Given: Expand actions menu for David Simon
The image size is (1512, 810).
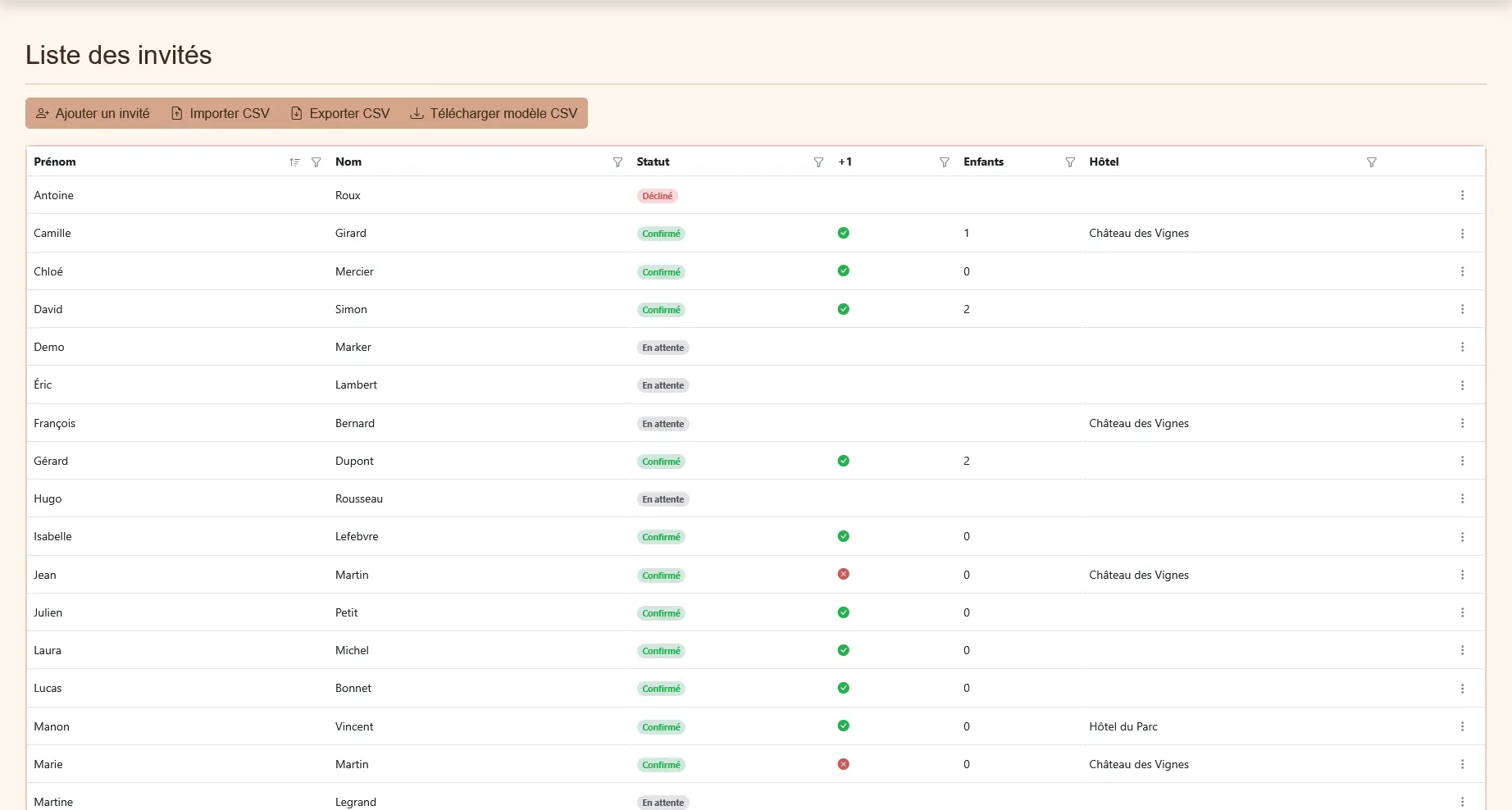Looking at the screenshot, I should click(1462, 309).
